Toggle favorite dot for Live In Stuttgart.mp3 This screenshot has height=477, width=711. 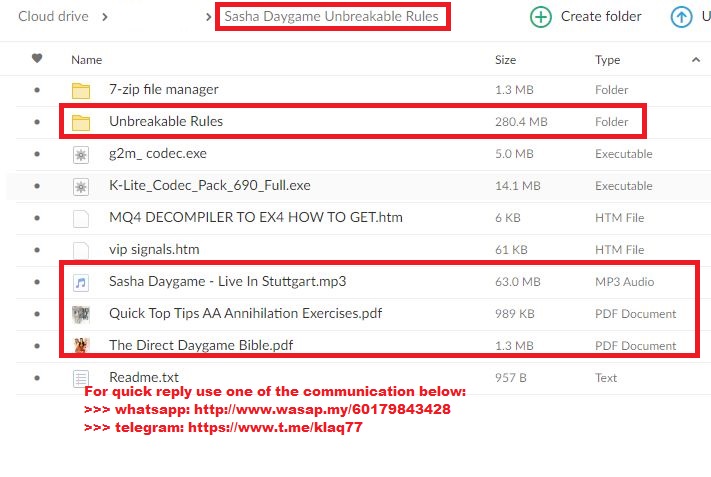pos(37,282)
